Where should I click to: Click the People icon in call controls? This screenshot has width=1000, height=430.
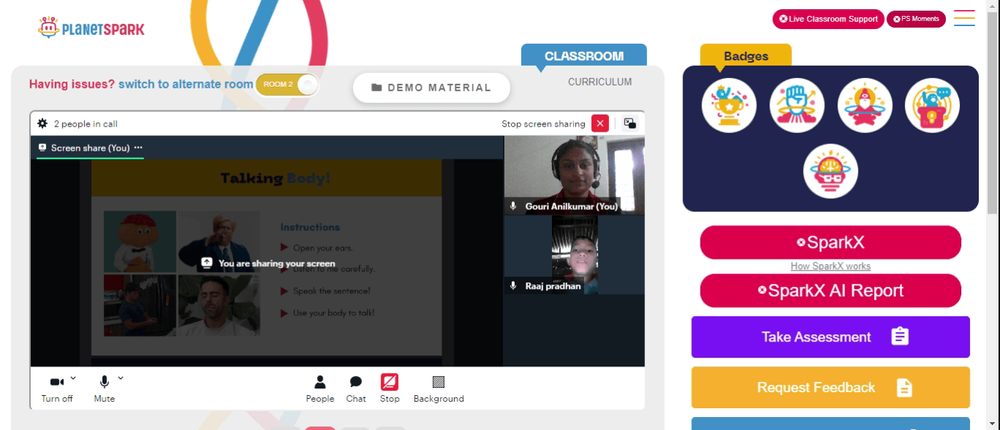(x=320, y=382)
